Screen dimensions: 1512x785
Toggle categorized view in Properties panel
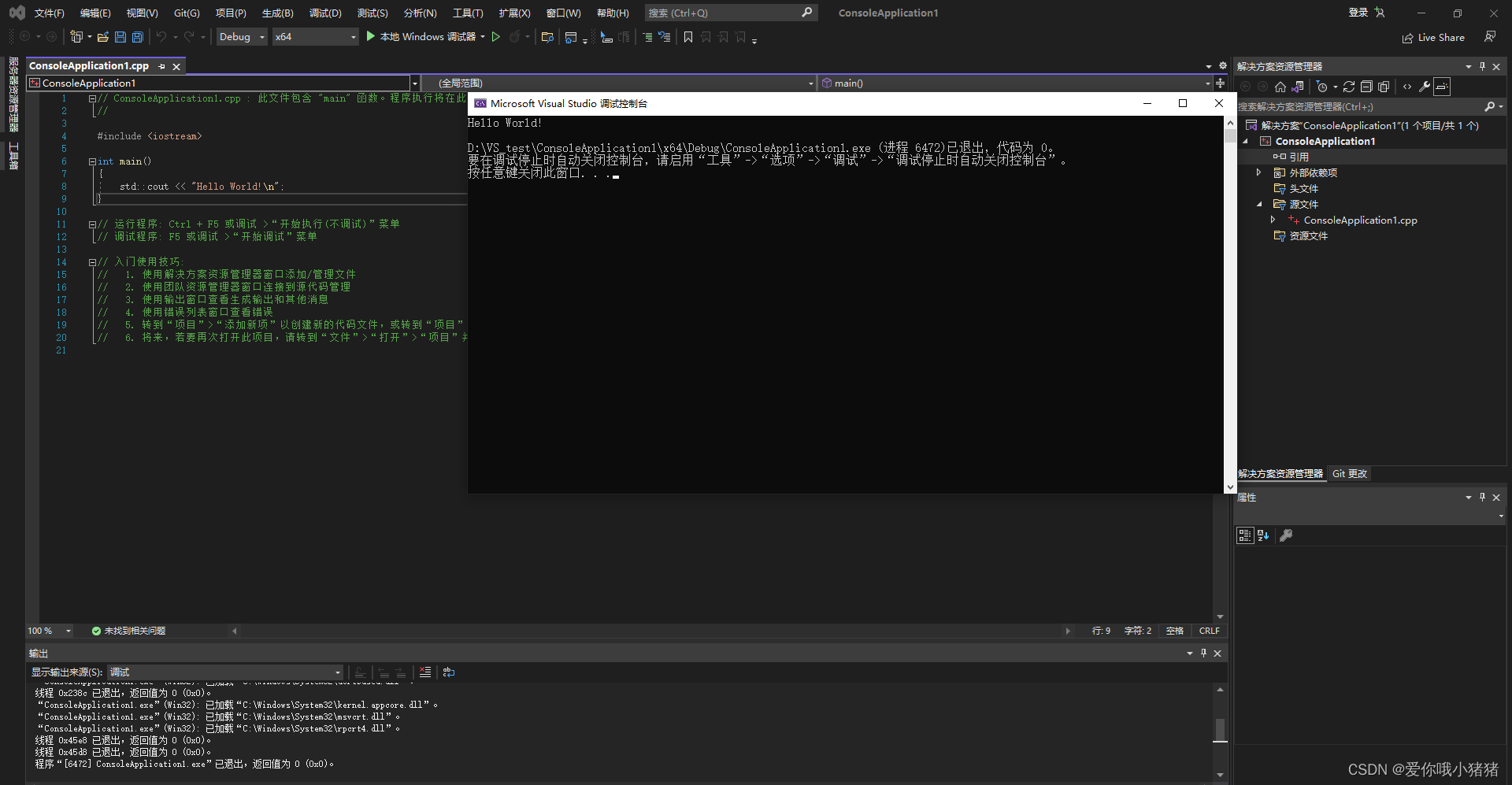[x=1245, y=535]
